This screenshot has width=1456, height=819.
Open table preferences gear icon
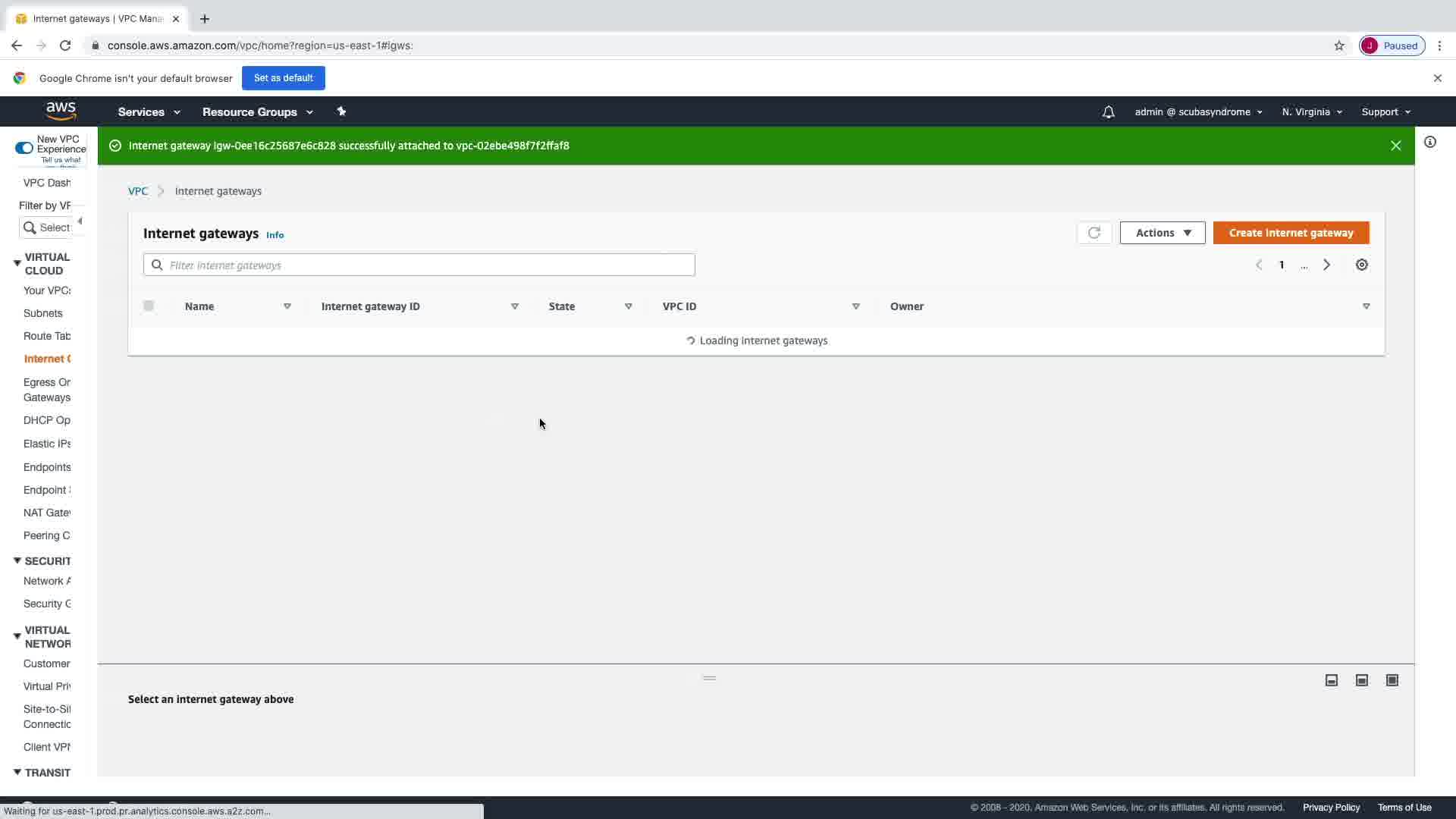pyautogui.click(x=1362, y=265)
